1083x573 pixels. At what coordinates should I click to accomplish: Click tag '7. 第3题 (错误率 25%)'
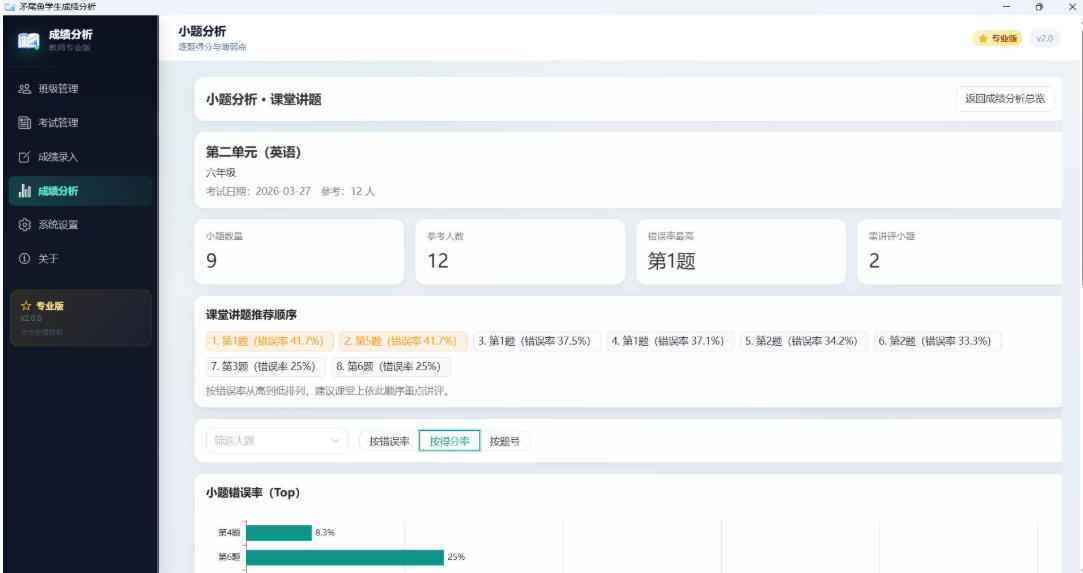[x=265, y=367]
